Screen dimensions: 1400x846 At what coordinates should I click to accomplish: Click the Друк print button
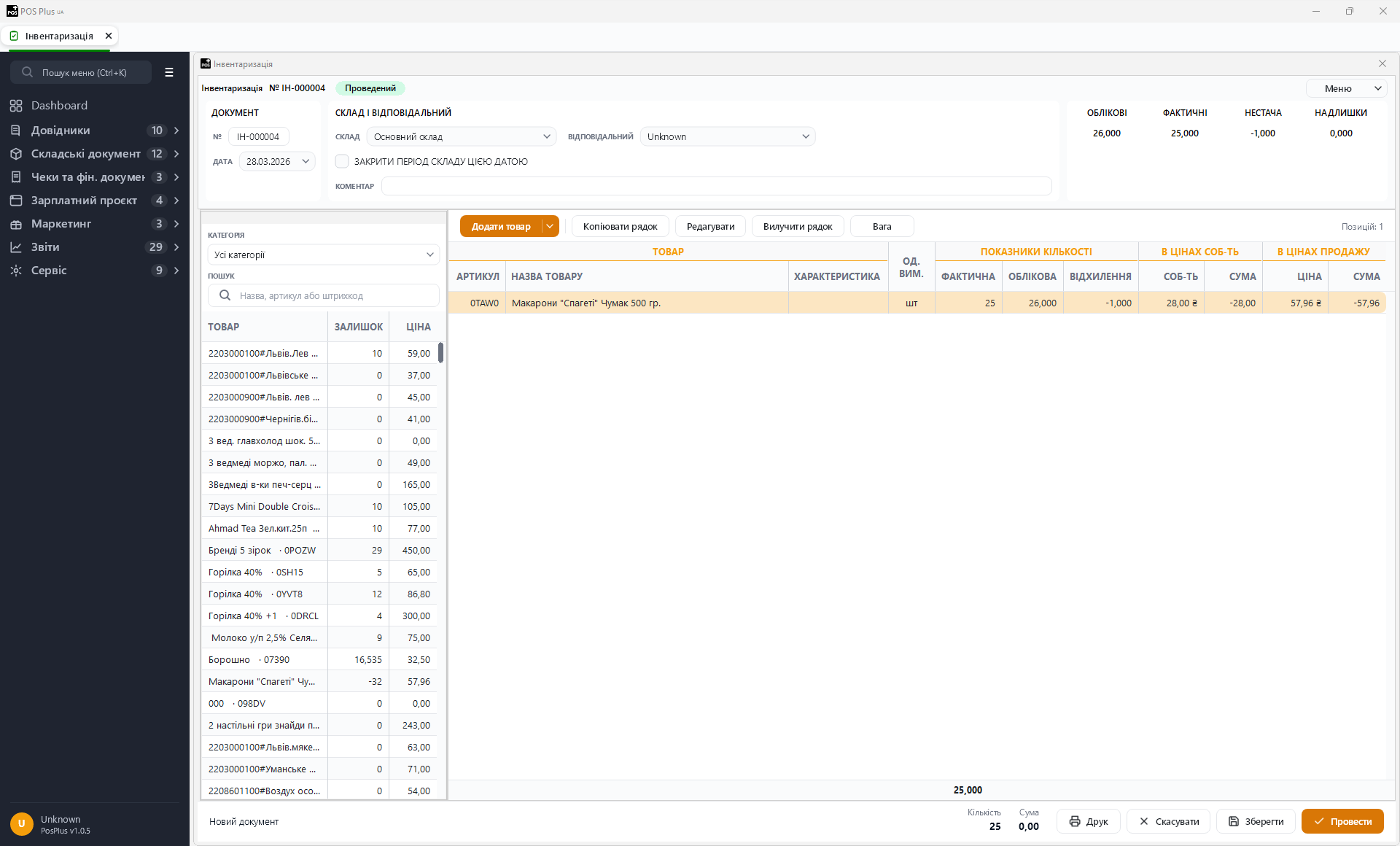1089,821
